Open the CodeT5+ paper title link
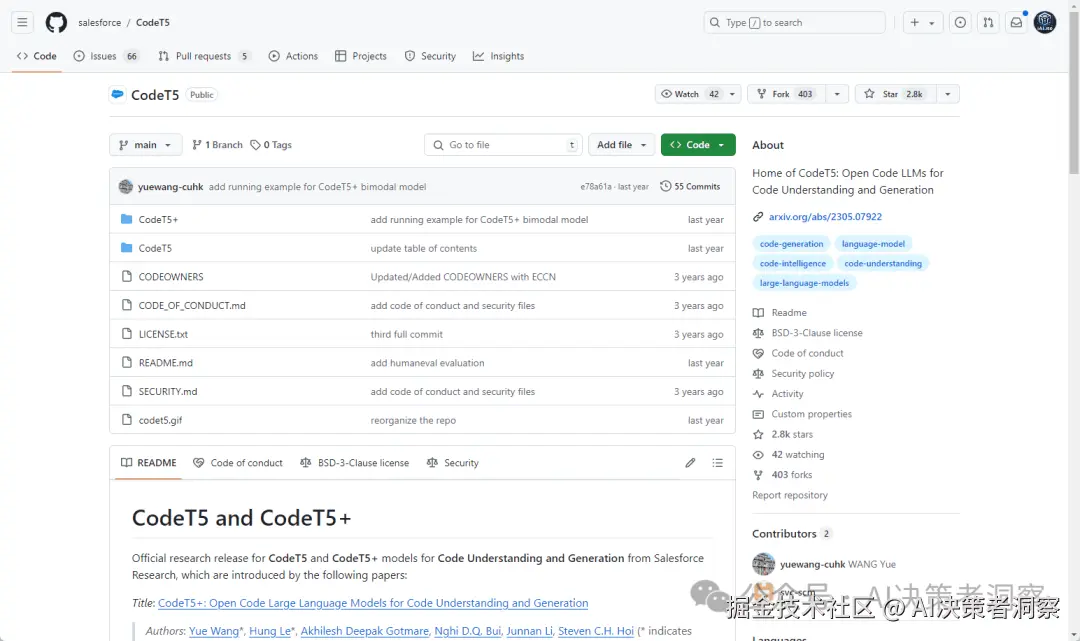The image size is (1080, 641). coord(373,603)
